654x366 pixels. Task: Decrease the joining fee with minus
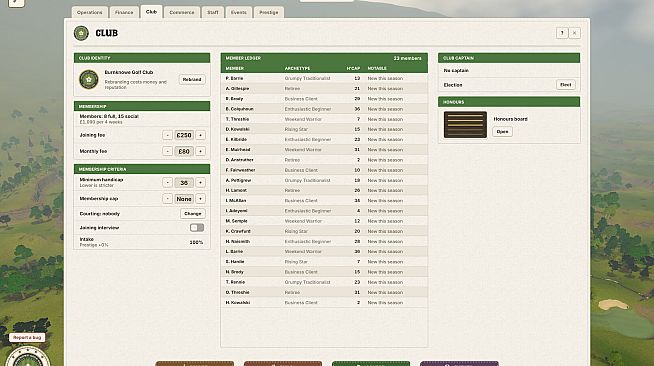tap(167, 135)
